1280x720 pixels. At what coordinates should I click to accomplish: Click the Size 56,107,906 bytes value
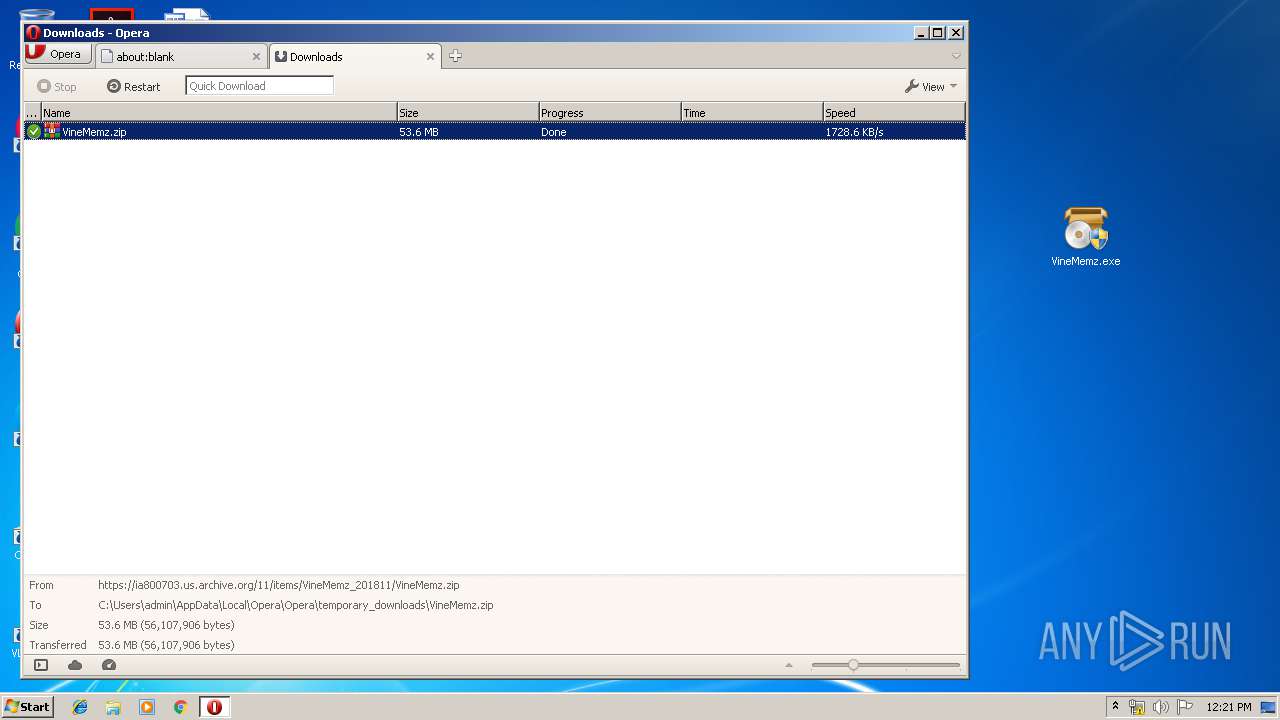pyautogui.click(x=166, y=625)
